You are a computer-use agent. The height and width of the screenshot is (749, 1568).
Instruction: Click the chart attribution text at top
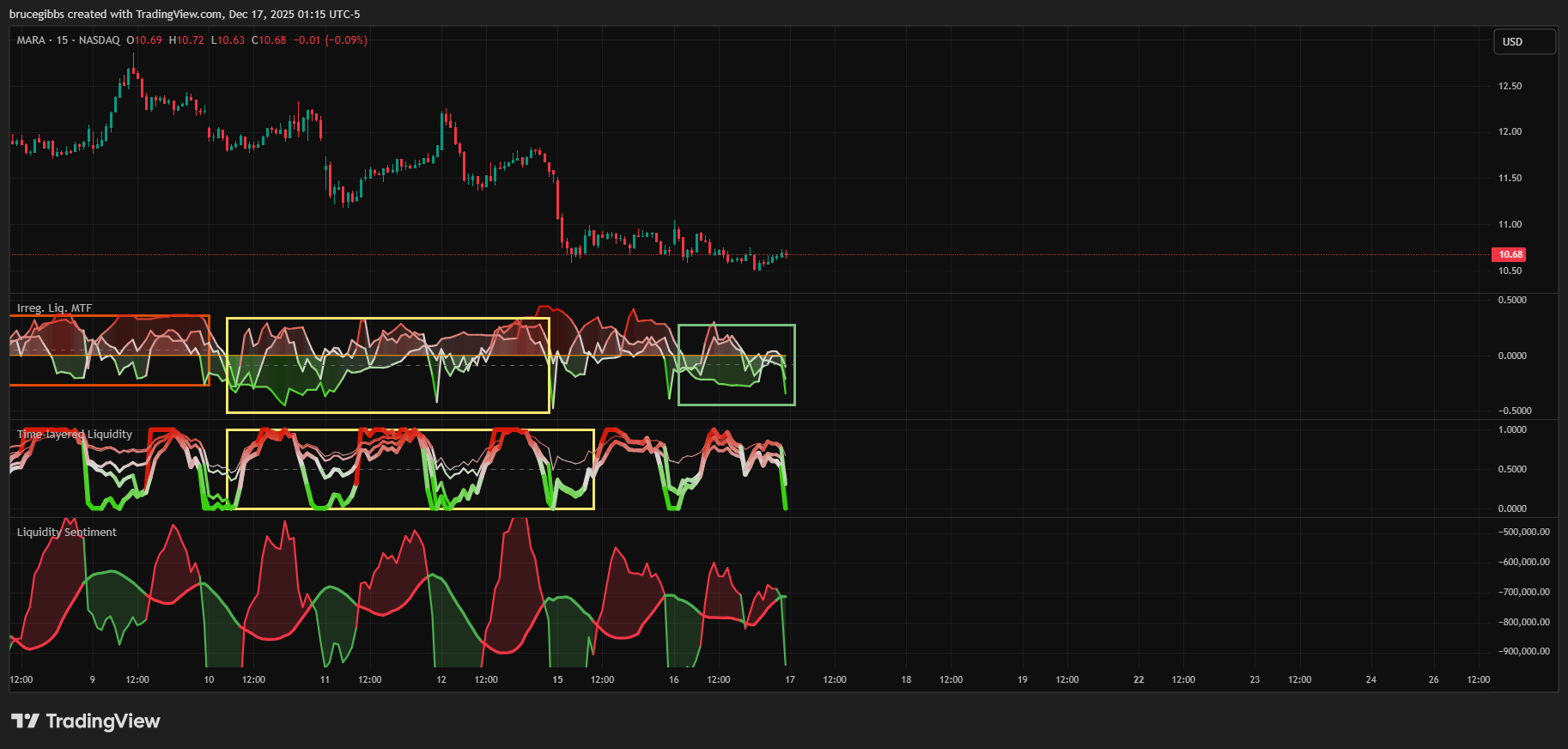[x=185, y=15]
